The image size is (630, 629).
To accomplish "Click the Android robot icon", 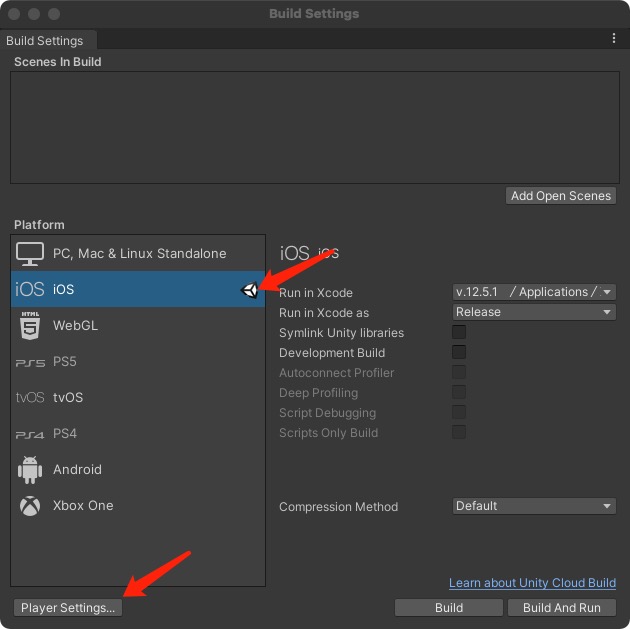I will pyautogui.click(x=30, y=470).
